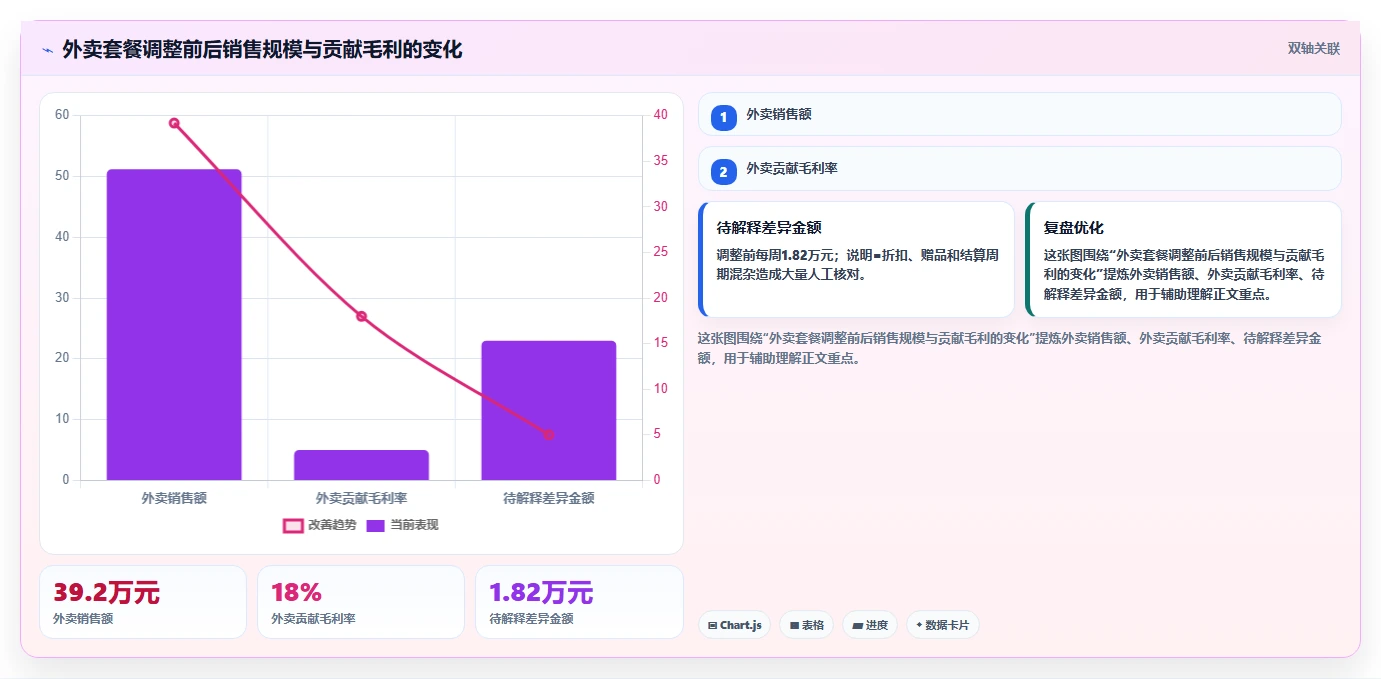The height and width of the screenshot is (679, 1381).
Task: Click the x-axis label 待解释差异金额
Action: tap(549, 498)
